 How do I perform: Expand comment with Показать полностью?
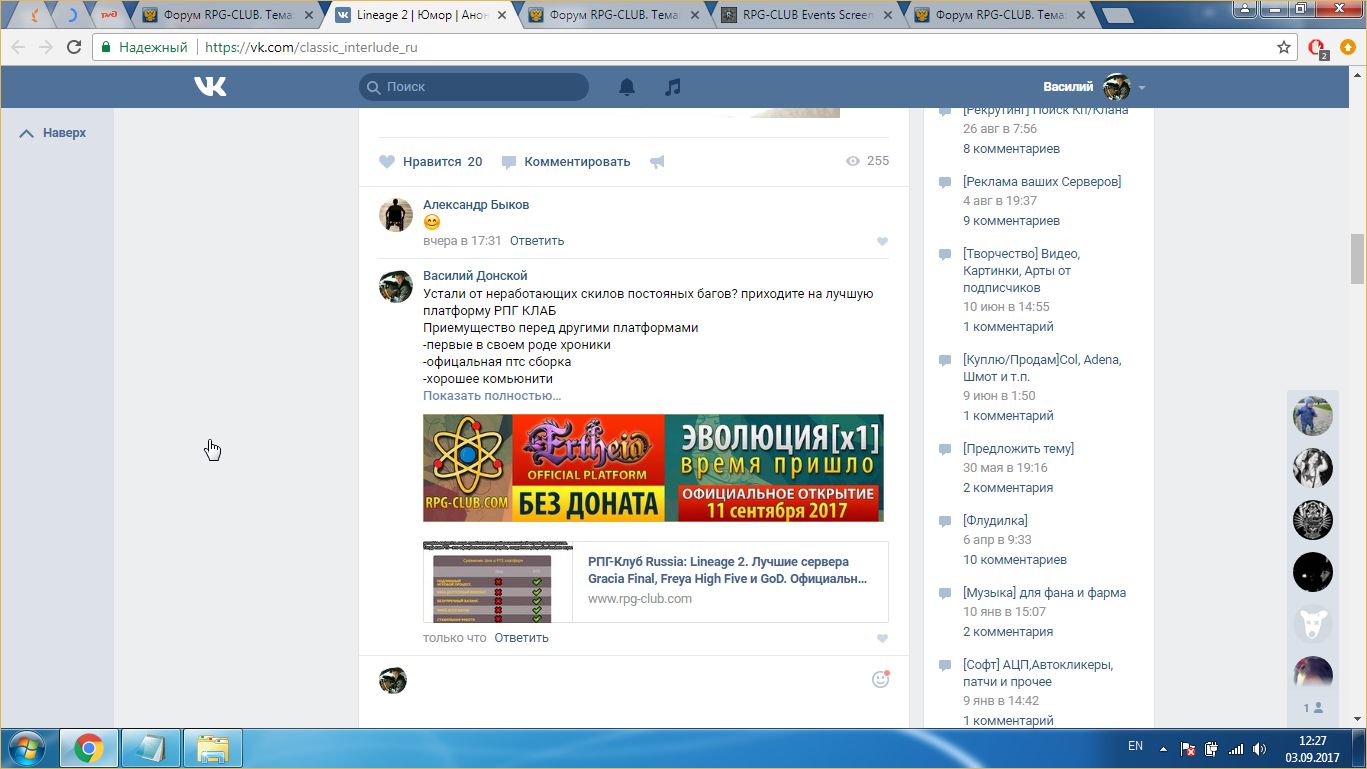(x=492, y=395)
